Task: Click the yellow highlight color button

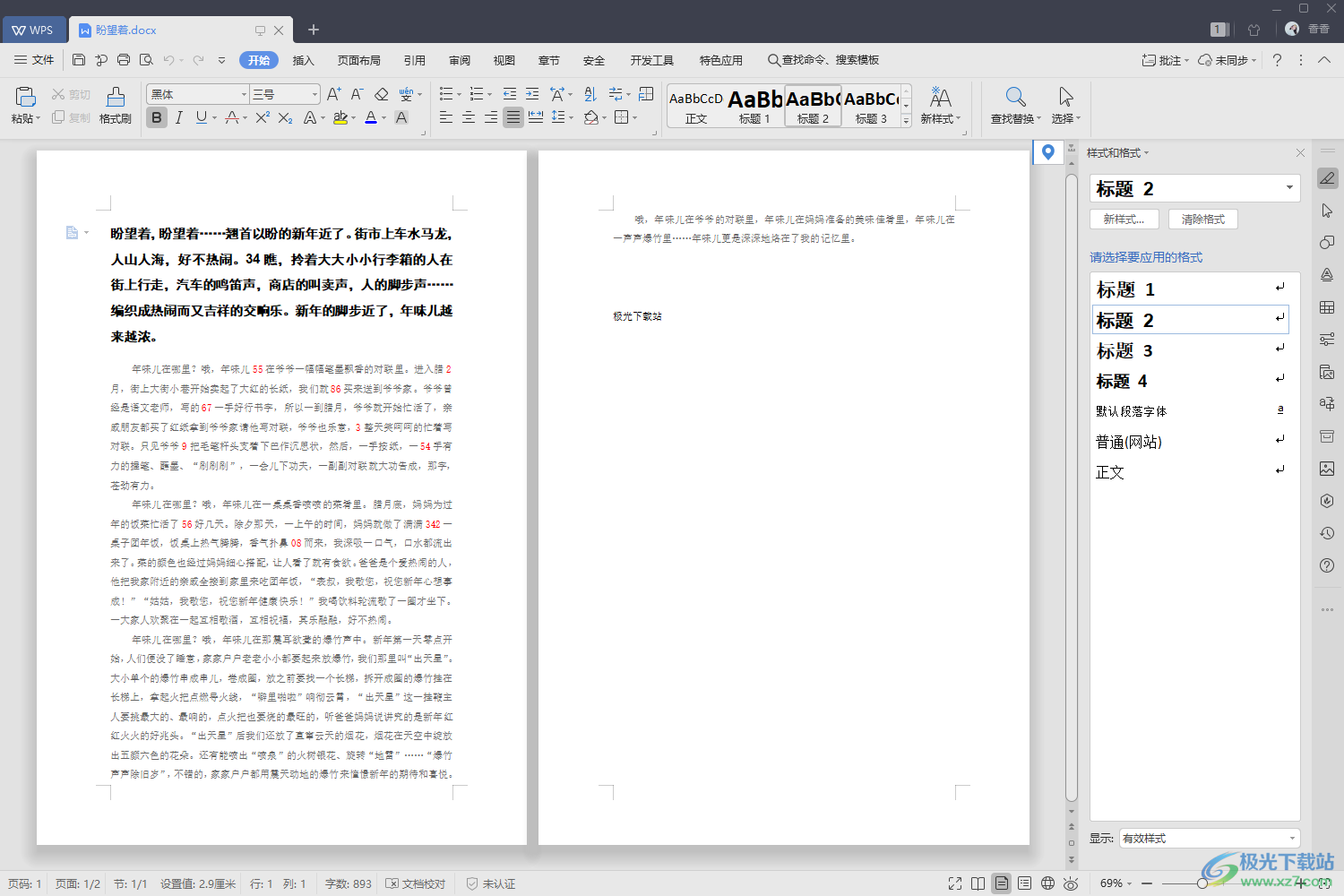Action: 340,117
